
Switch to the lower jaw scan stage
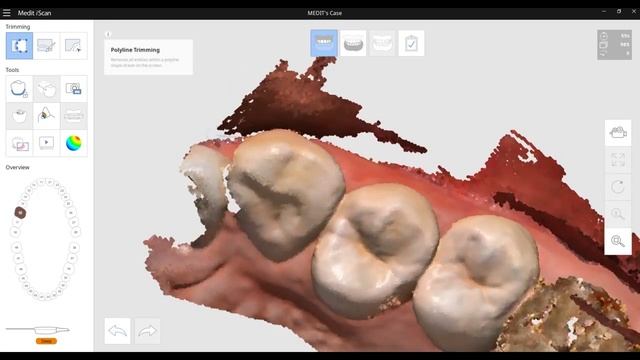pos(353,43)
